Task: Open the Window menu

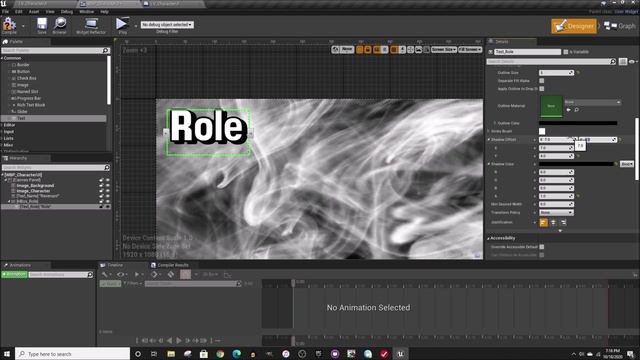Action: [86, 11]
